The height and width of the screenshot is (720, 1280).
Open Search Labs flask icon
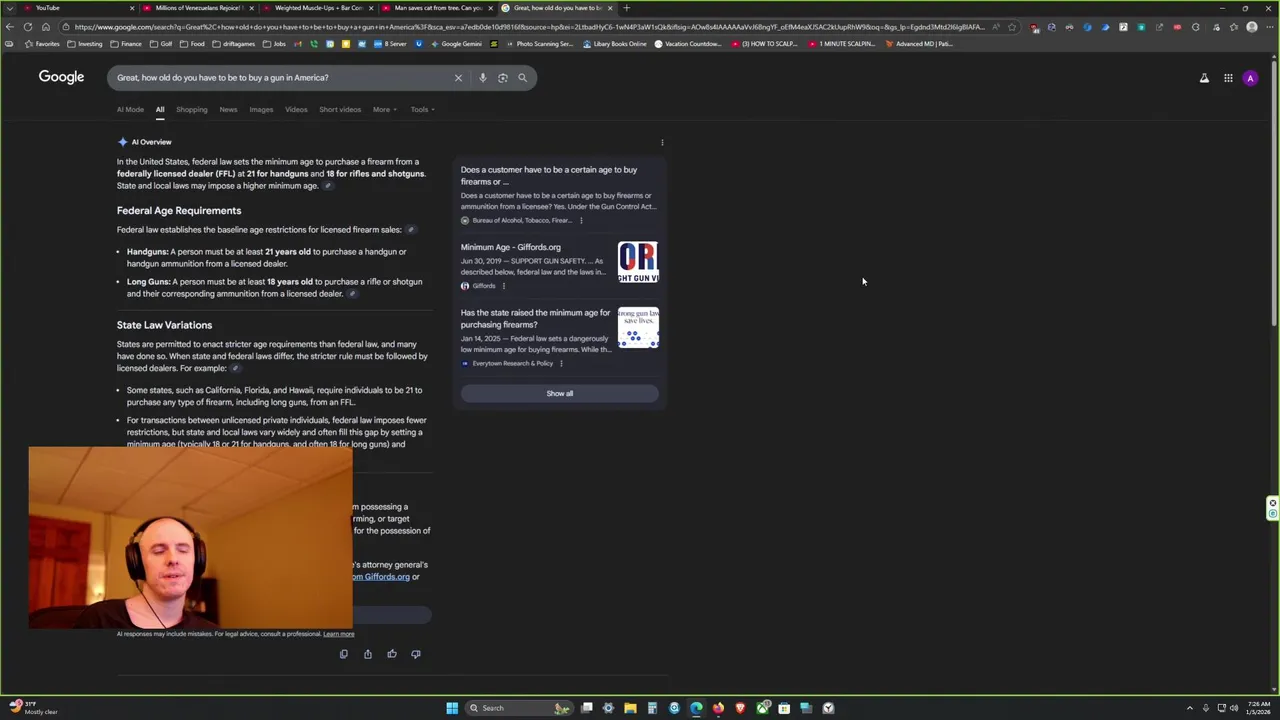tap(1204, 78)
